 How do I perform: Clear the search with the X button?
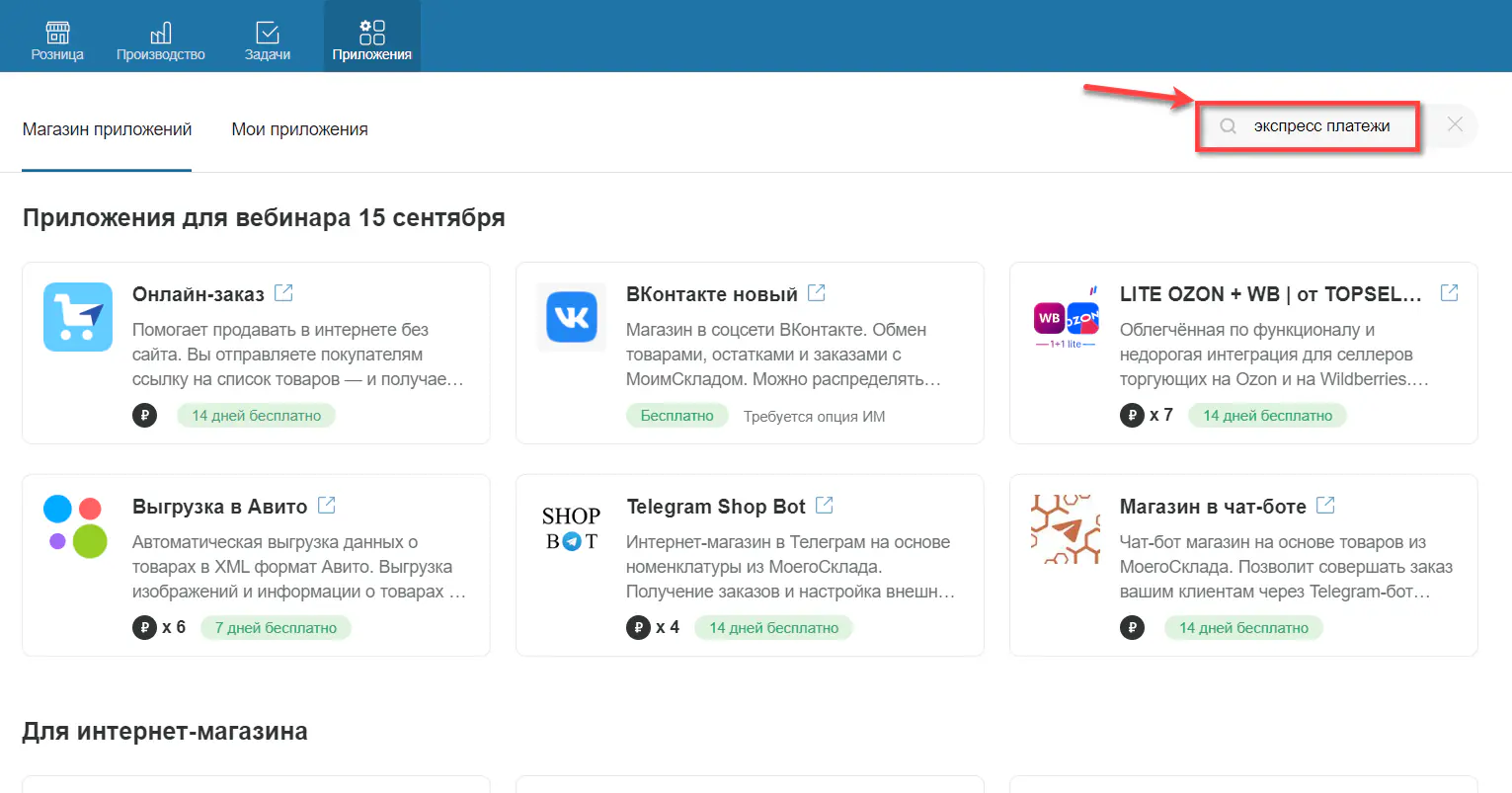[x=1455, y=124]
